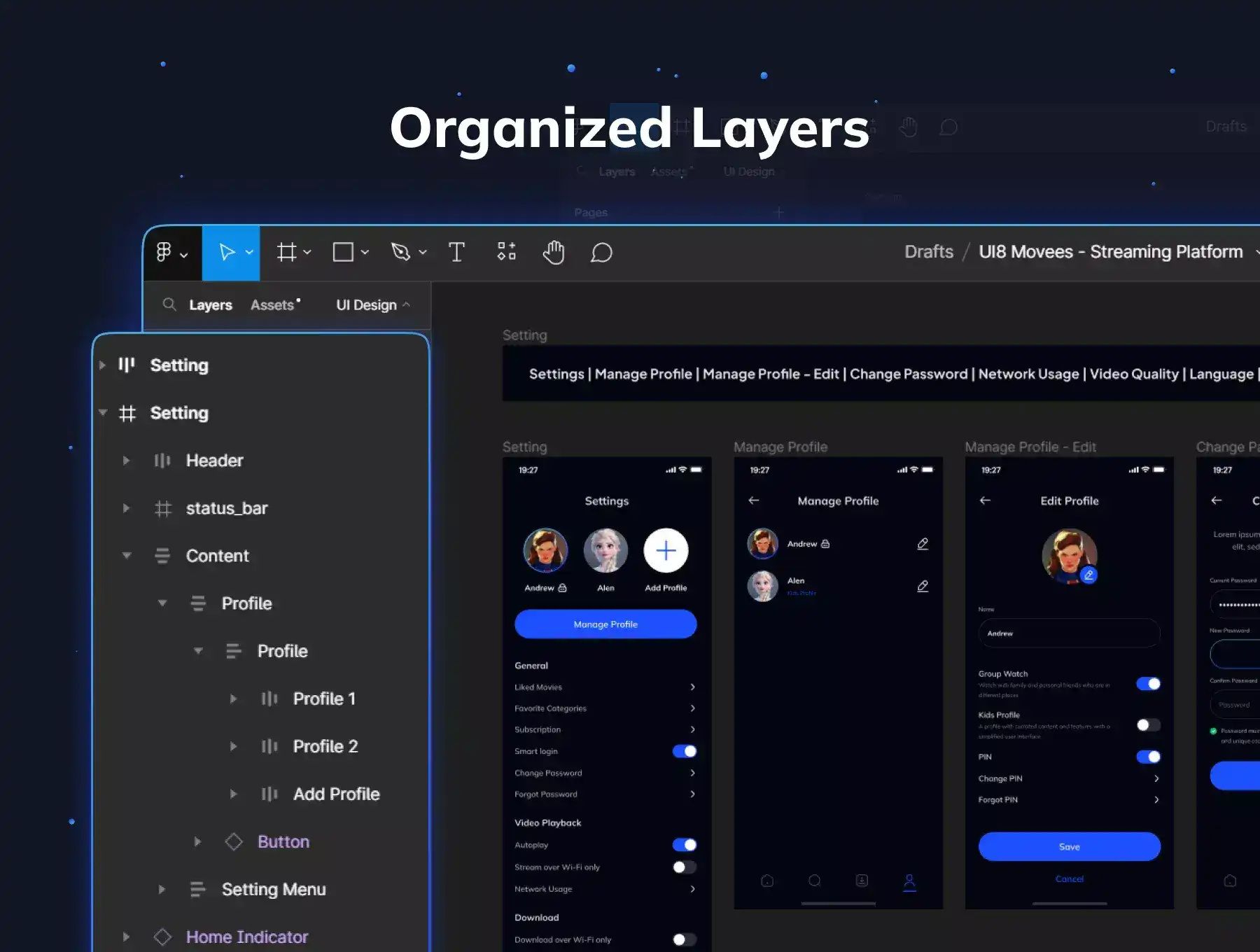Open the Resources components tool
The width and height of the screenshot is (1260, 952).
coord(506,251)
